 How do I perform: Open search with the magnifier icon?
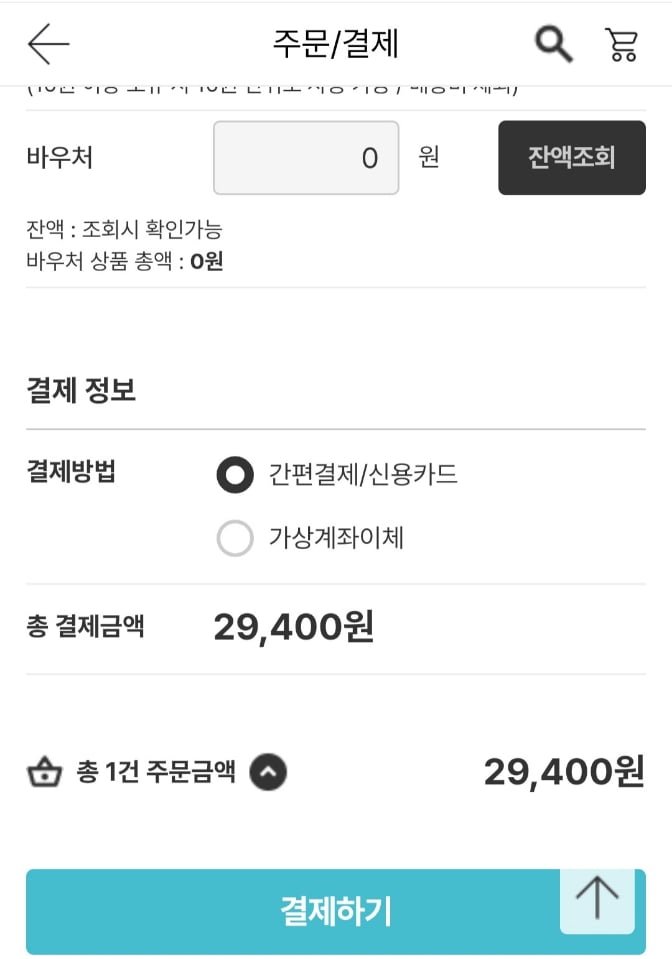click(553, 44)
